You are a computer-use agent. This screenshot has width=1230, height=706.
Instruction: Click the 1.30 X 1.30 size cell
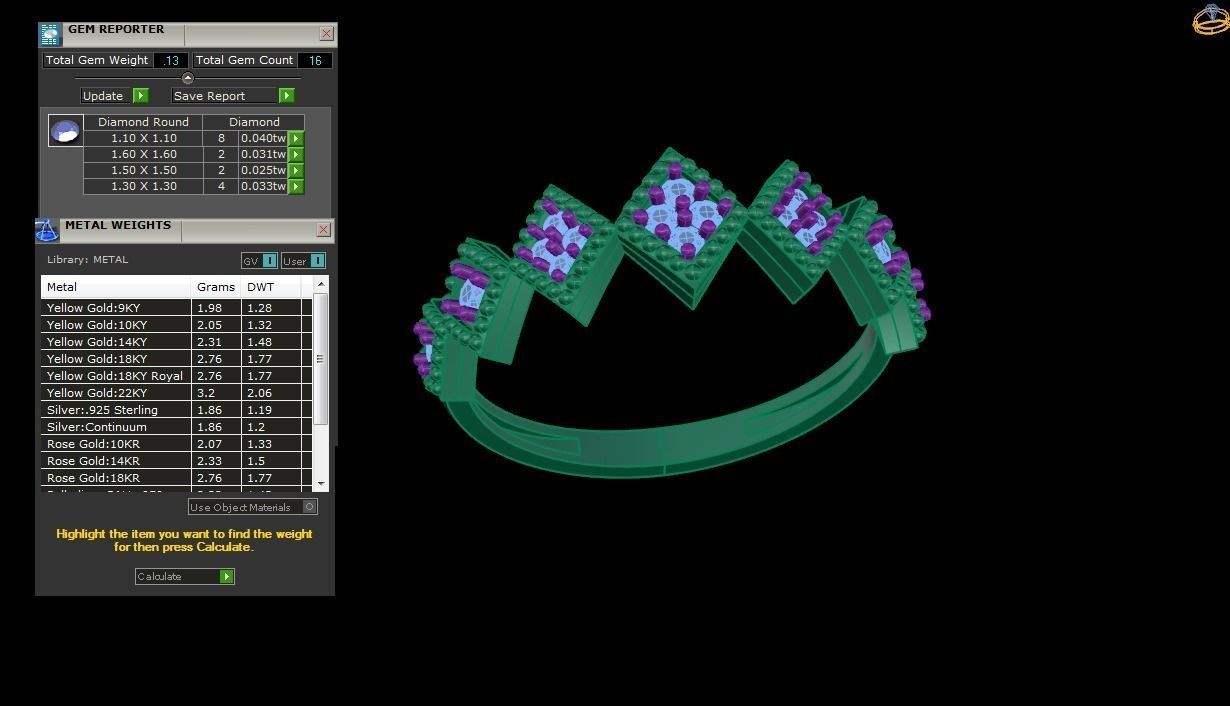point(143,187)
